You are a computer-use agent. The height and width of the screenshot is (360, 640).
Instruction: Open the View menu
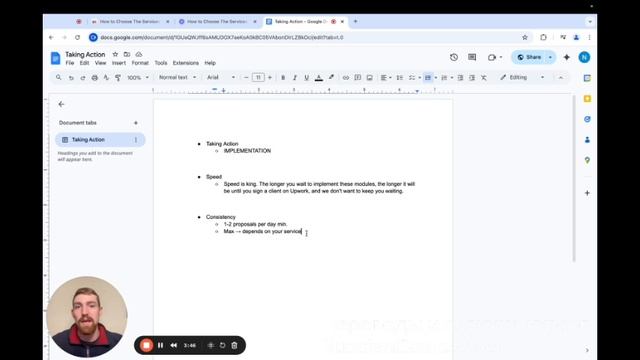tap(100, 63)
